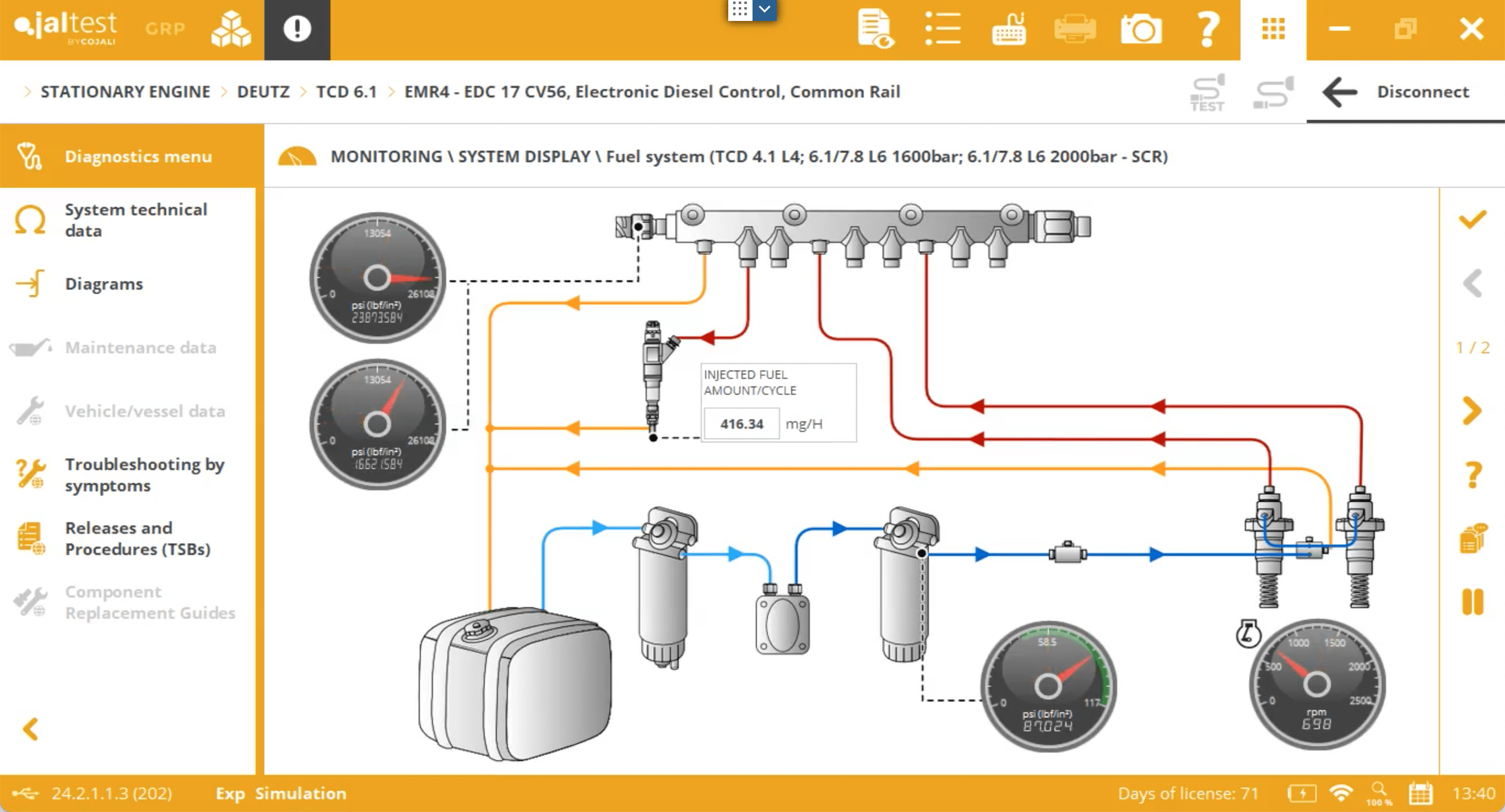Viewport: 1505px width, 812px height.
Task: Click the report document icon in toolbar
Action: pos(875,29)
